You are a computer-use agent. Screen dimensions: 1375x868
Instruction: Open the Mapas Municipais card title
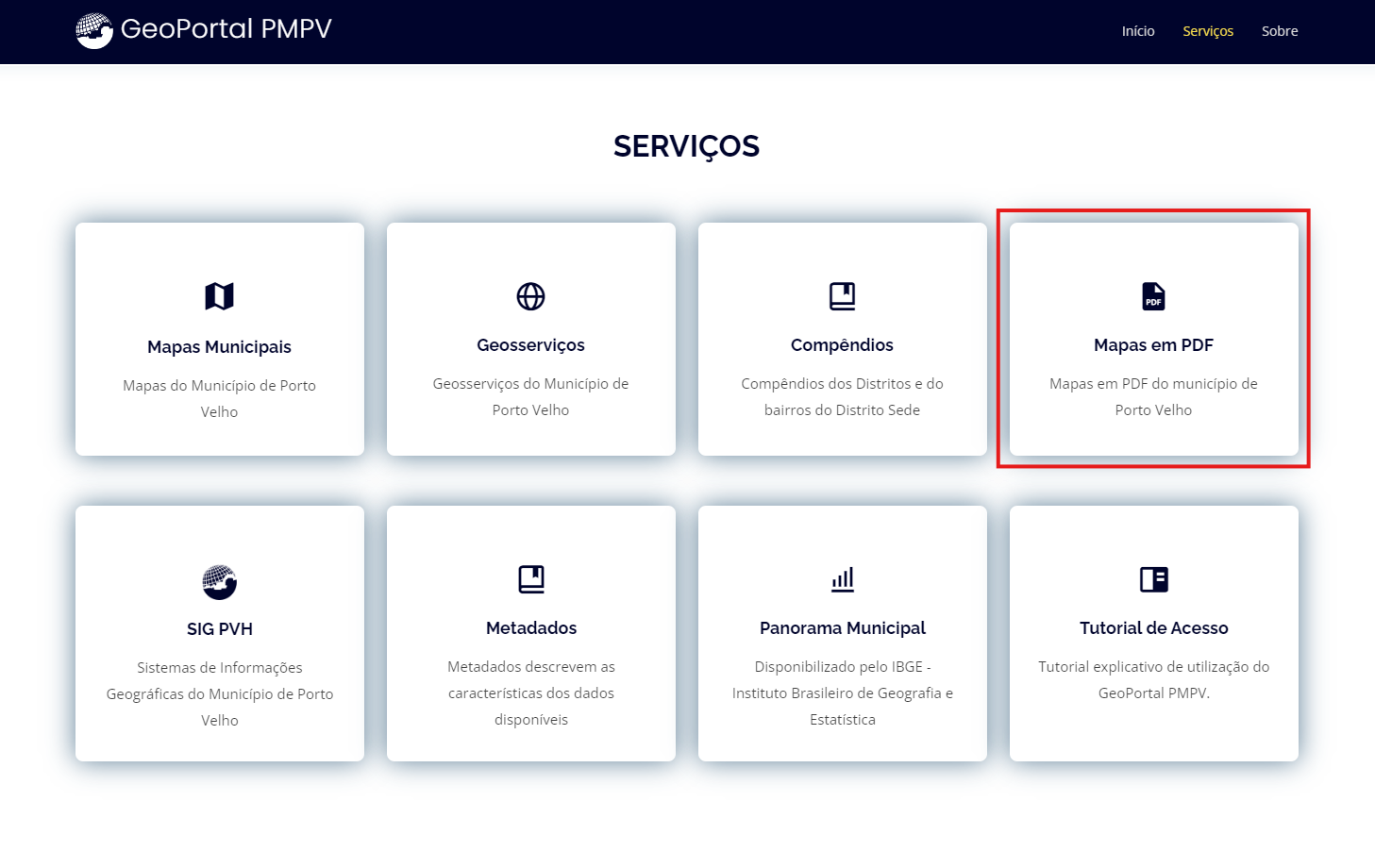(219, 347)
